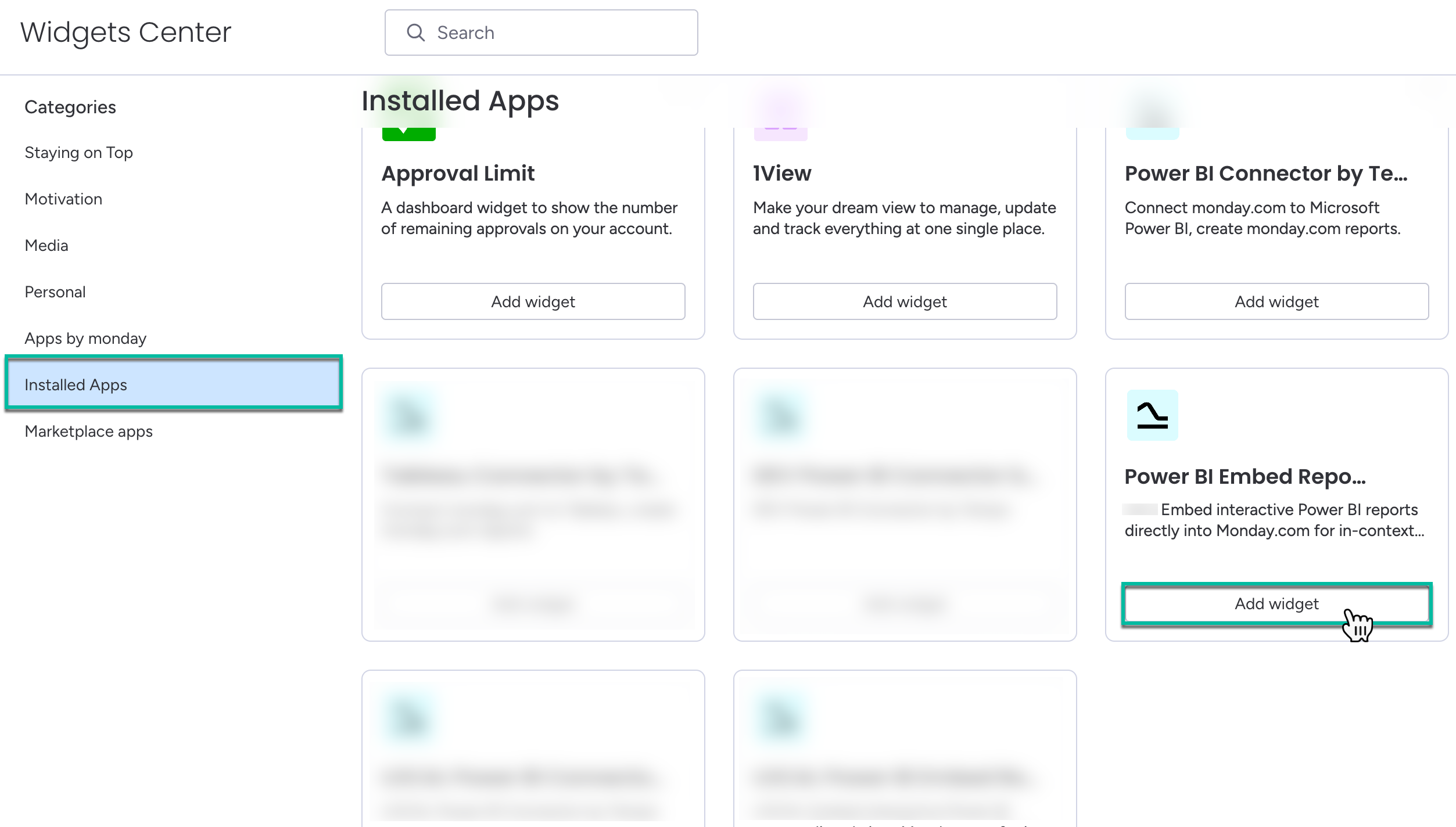
Task: Click the green Approval Limit app icon
Action: (408, 134)
